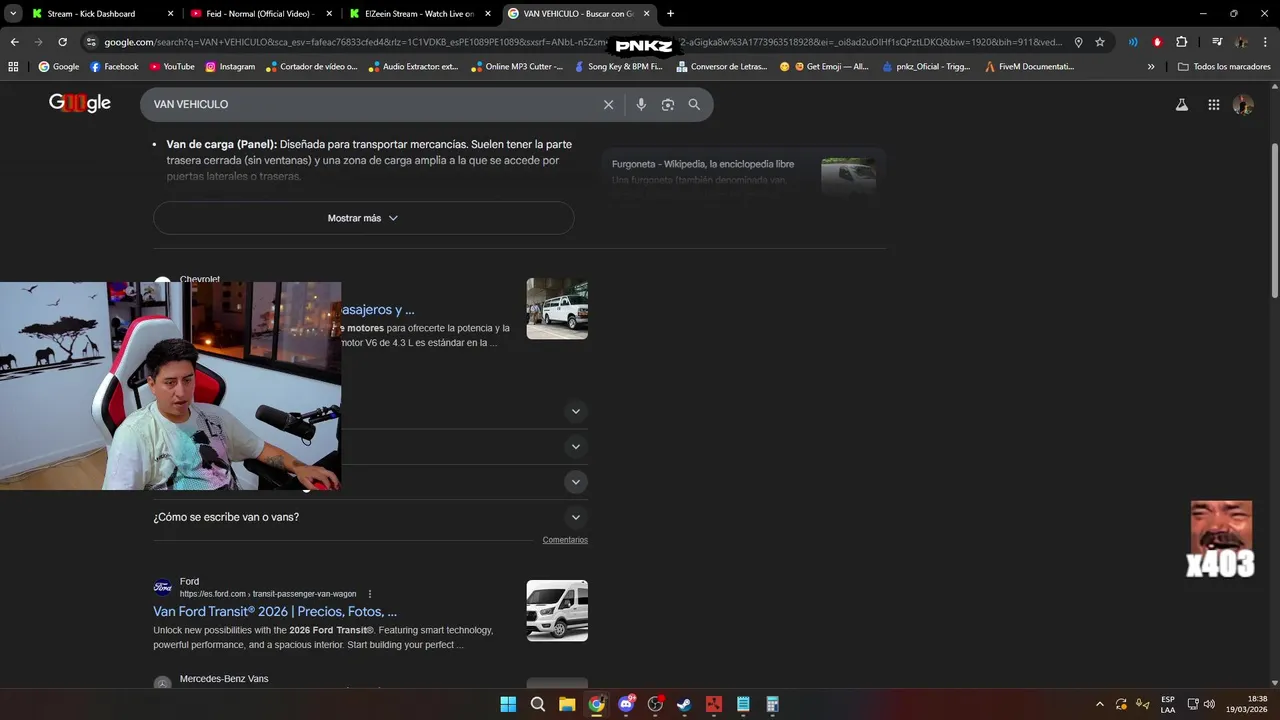Open the Todos los marcadores folder
This screenshot has width=1280, height=720.
pos(1224,67)
